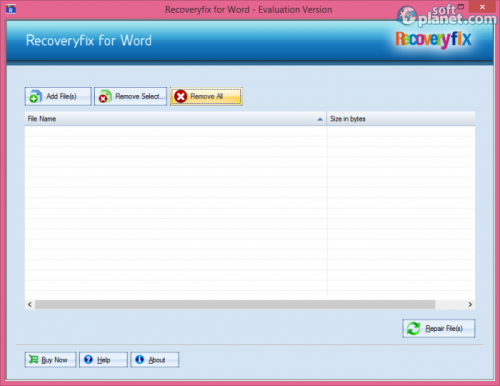Click the File Name sort arrow indicator
This screenshot has width=500, height=386.
320,119
